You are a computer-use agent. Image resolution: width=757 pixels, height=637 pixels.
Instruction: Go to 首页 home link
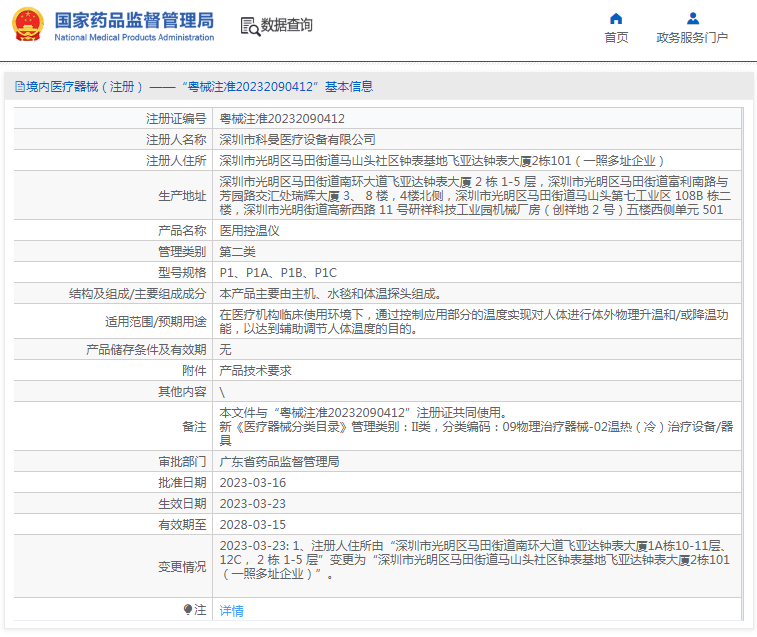click(617, 38)
